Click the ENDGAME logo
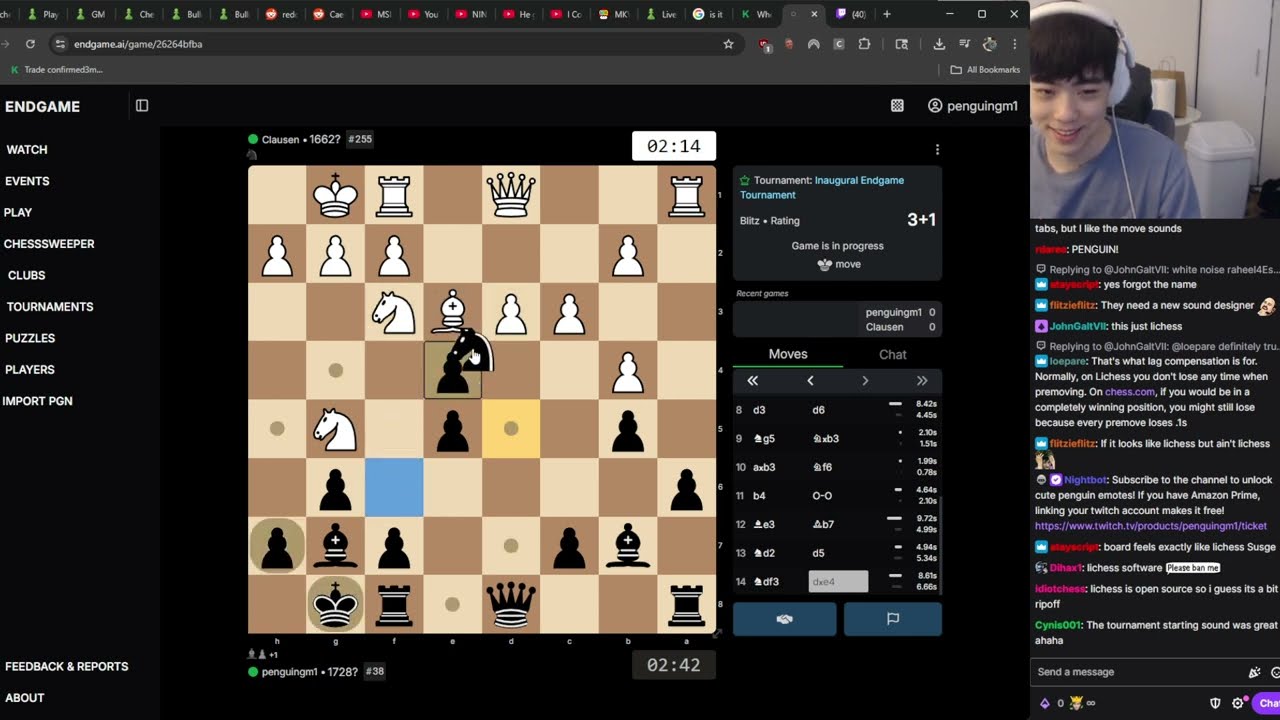The width and height of the screenshot is (1280, 720). (42, 107)
